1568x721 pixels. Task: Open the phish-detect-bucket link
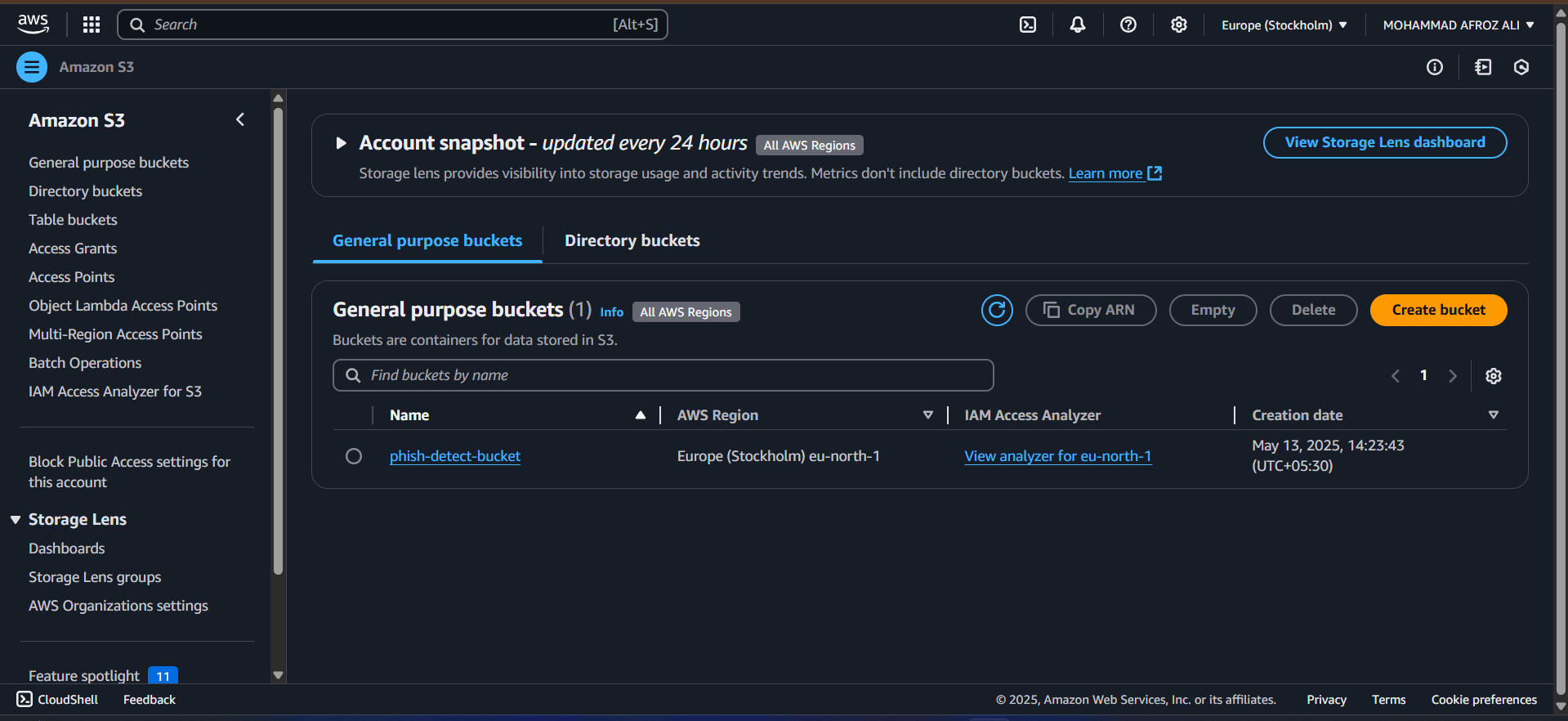[x=455, y=456]
